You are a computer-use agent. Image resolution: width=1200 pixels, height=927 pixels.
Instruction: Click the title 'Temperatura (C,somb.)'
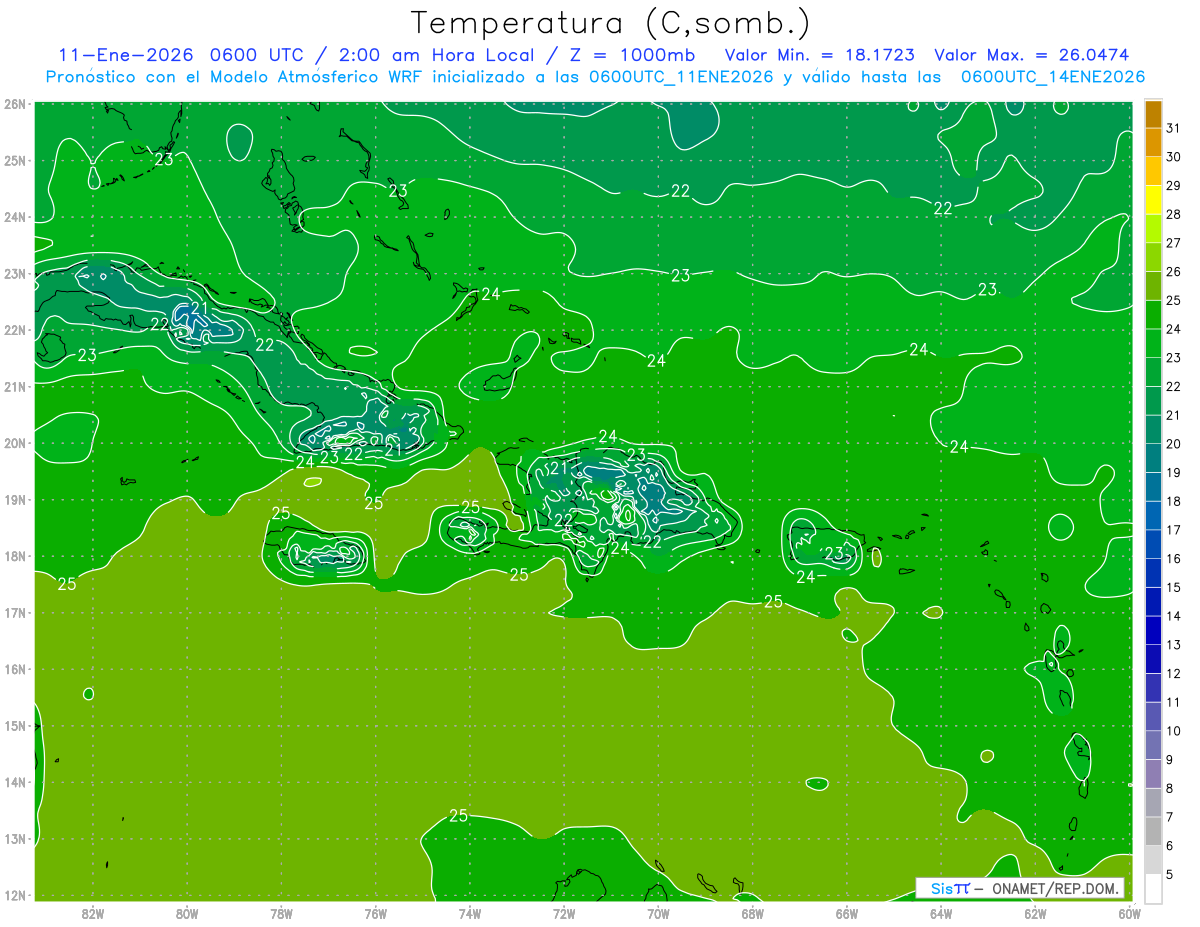611,23
